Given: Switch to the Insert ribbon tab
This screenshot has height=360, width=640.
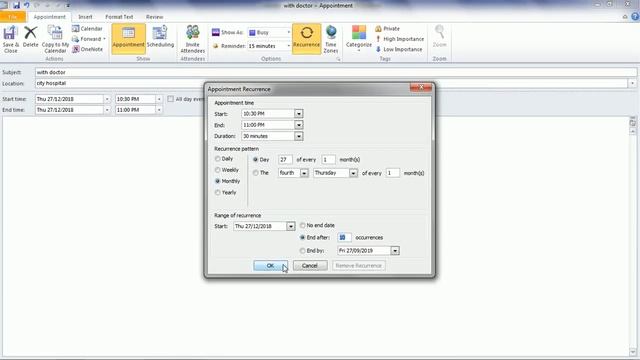Looking at the screenshot, I should (85, 17).
